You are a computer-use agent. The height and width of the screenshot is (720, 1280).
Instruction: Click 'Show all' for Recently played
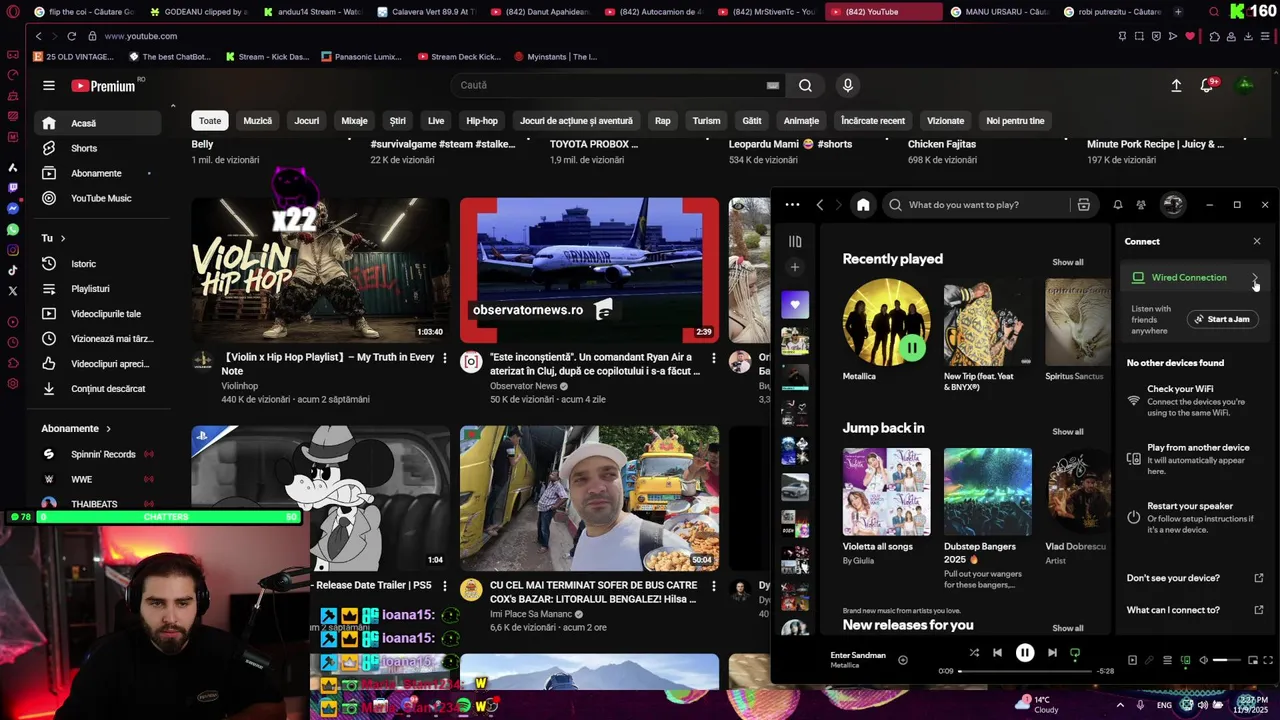[1067, 262]
